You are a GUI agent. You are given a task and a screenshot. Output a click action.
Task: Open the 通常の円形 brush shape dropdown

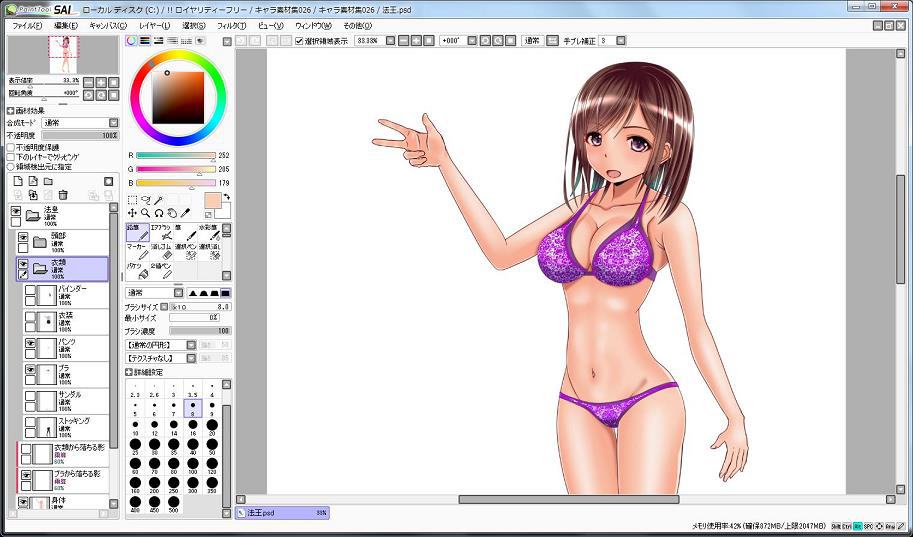pos(160,344)
